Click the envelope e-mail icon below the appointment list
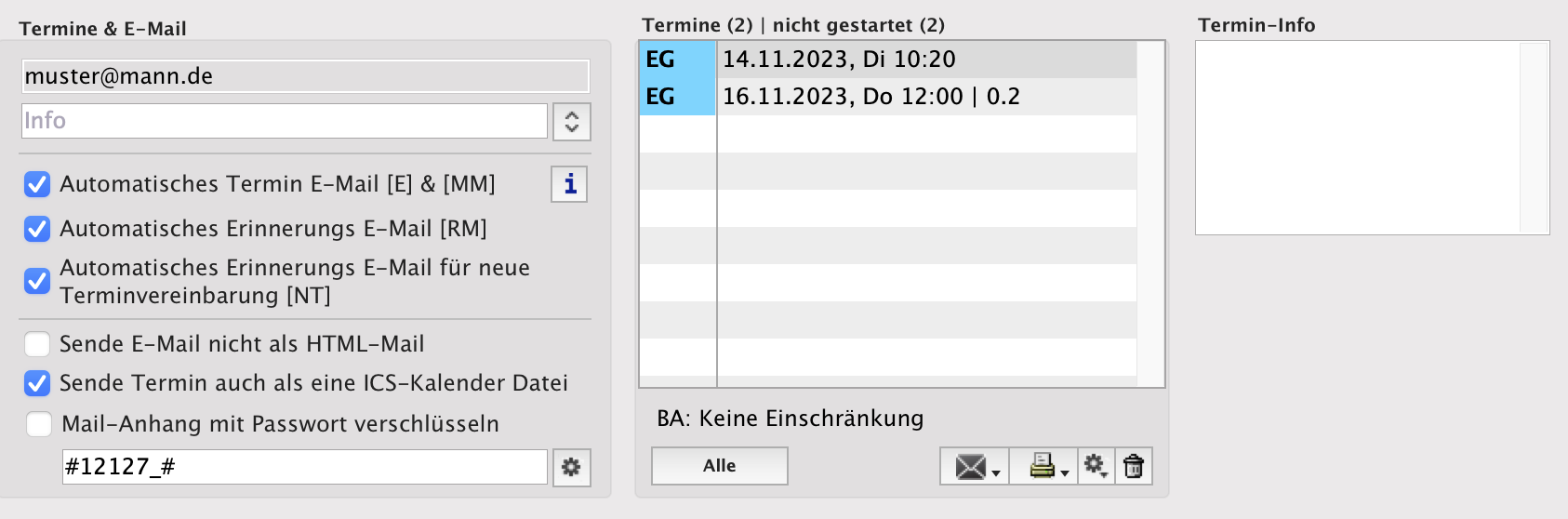The width and height of the screenshot is (1568, 519). tap(973, 466)
